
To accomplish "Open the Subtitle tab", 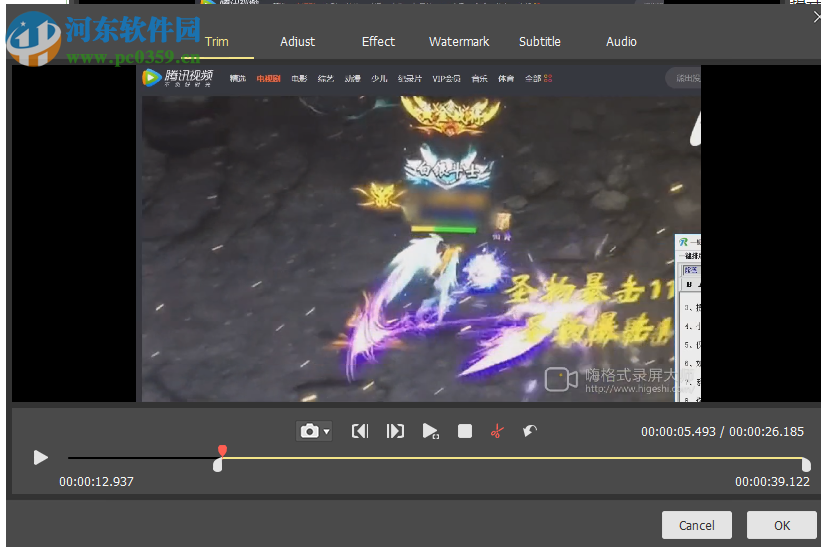I will (539, 42).
